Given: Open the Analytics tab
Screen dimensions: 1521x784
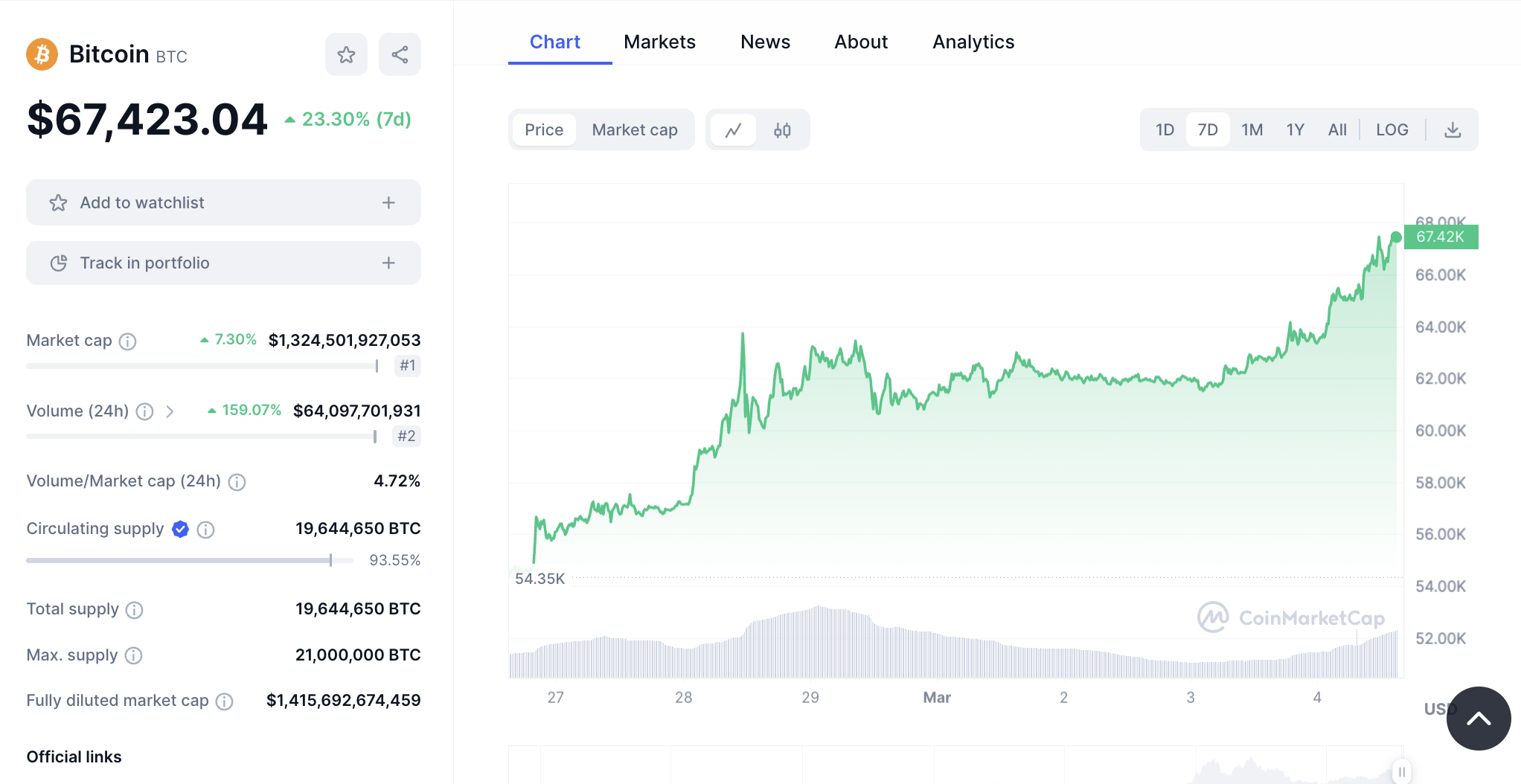Looking at the screenshot, I should pyautogui.click(x=973, y=42).
